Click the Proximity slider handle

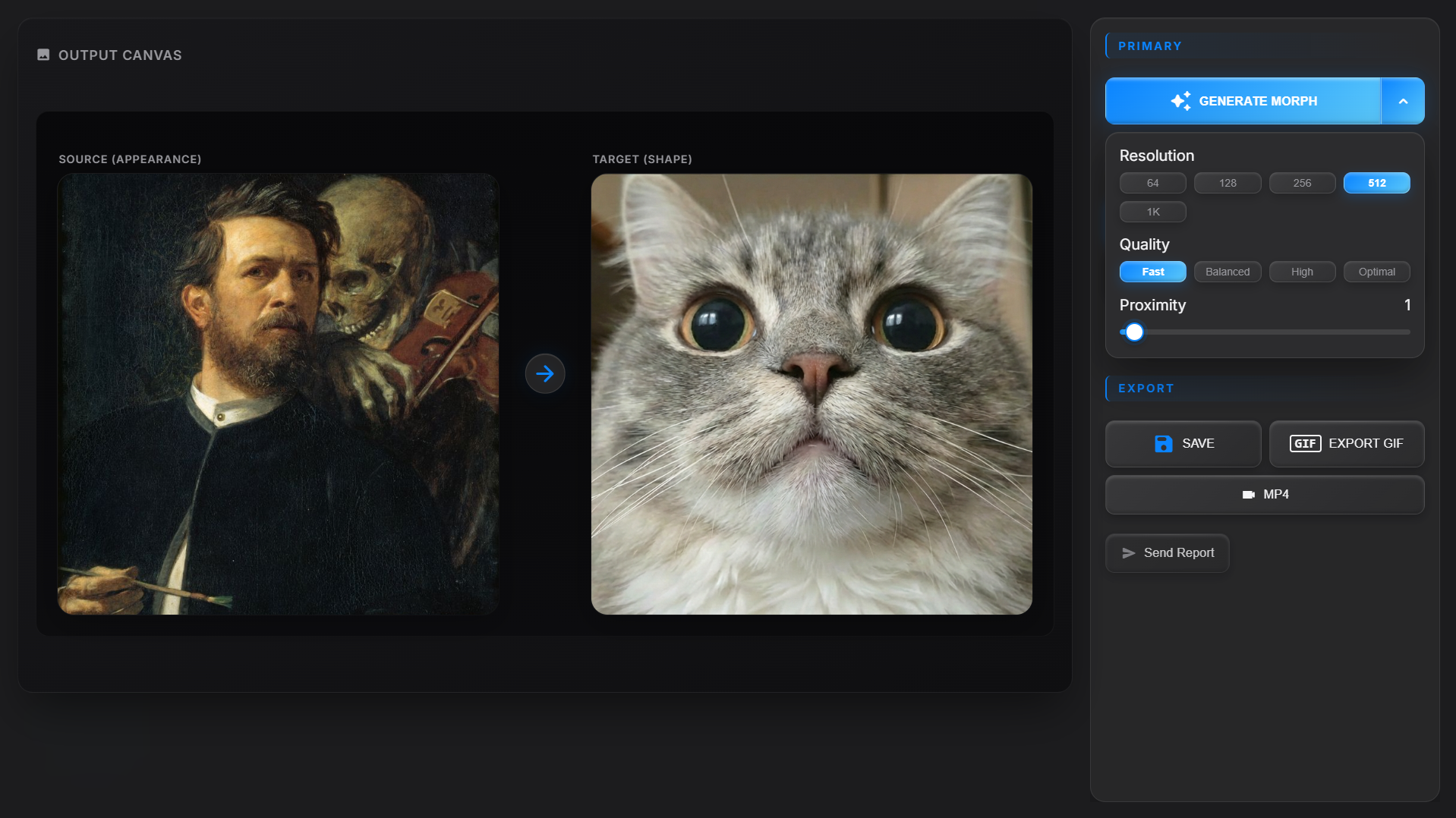pyautogui.click(x=1134, y=332)
